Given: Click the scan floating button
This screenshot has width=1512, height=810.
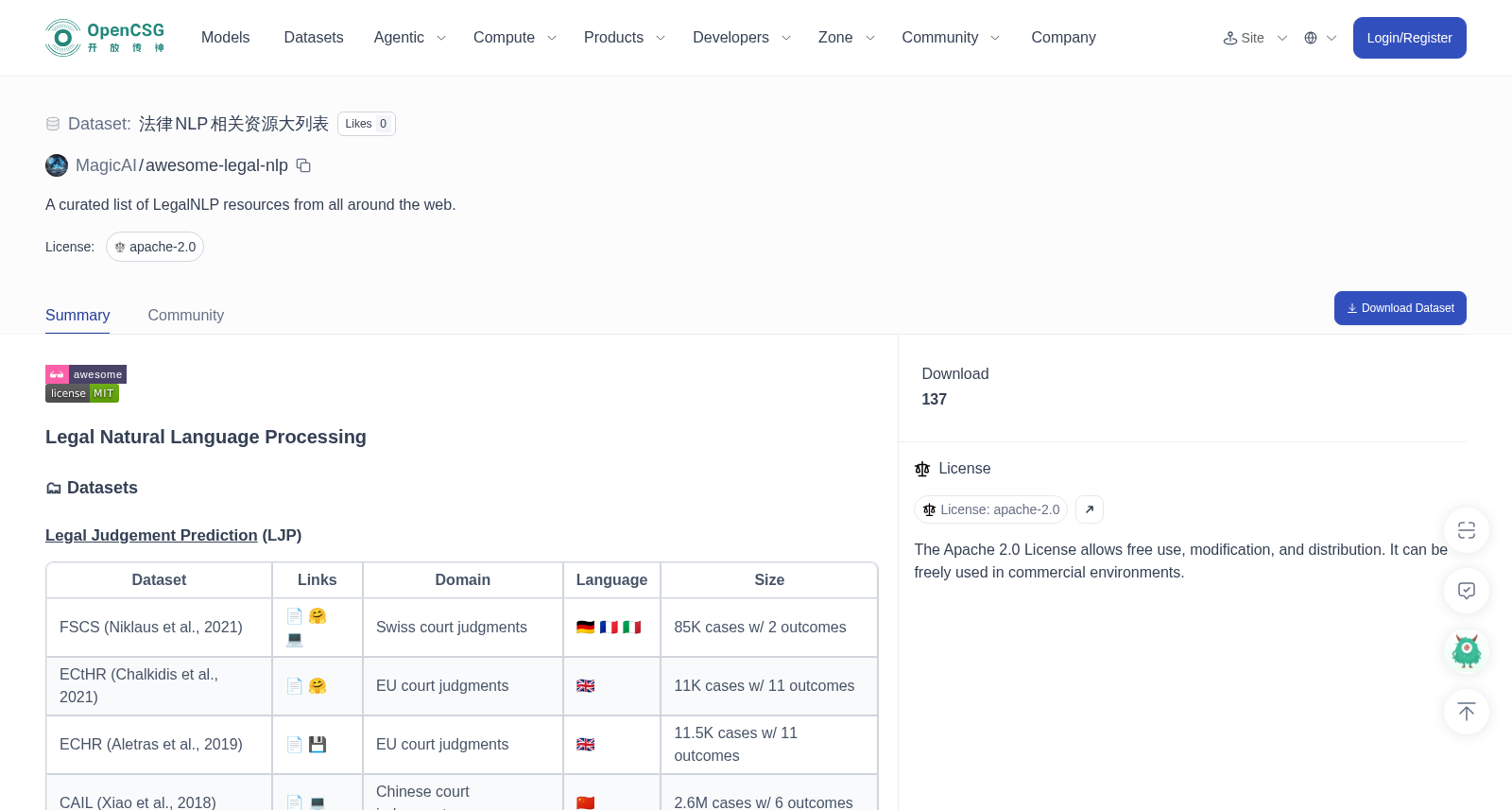Looking at the screenshot, I should 1467,530.
